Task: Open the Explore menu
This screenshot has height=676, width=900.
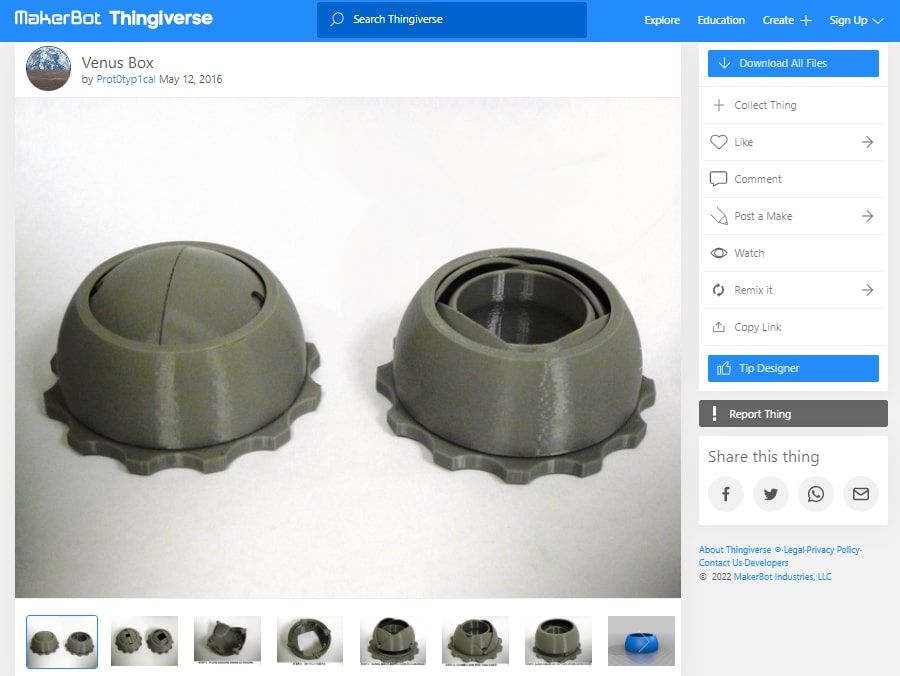Action: click(661, 19)
